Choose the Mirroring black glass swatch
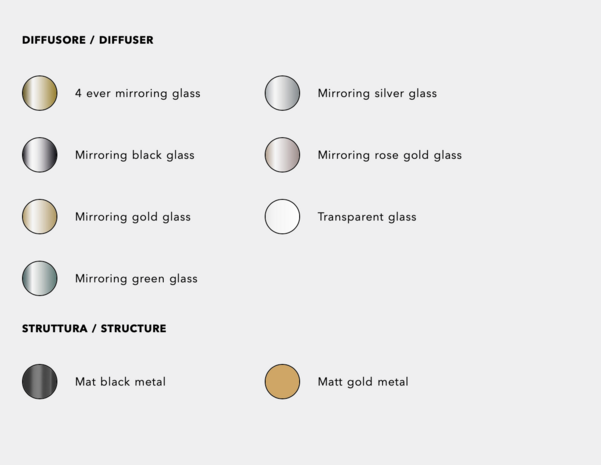The image size is (601, 465). (x=39, y=155)
